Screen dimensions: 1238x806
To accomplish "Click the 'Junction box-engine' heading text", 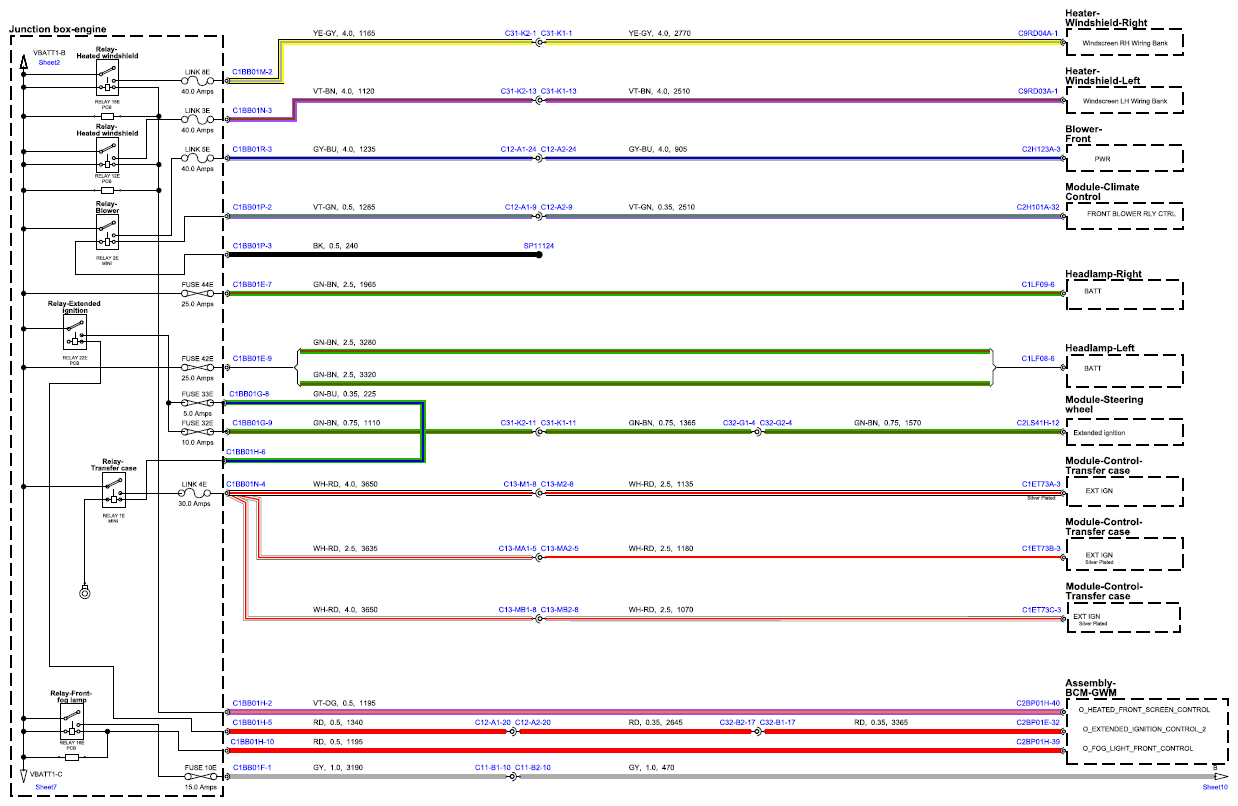I will (58, 30).
